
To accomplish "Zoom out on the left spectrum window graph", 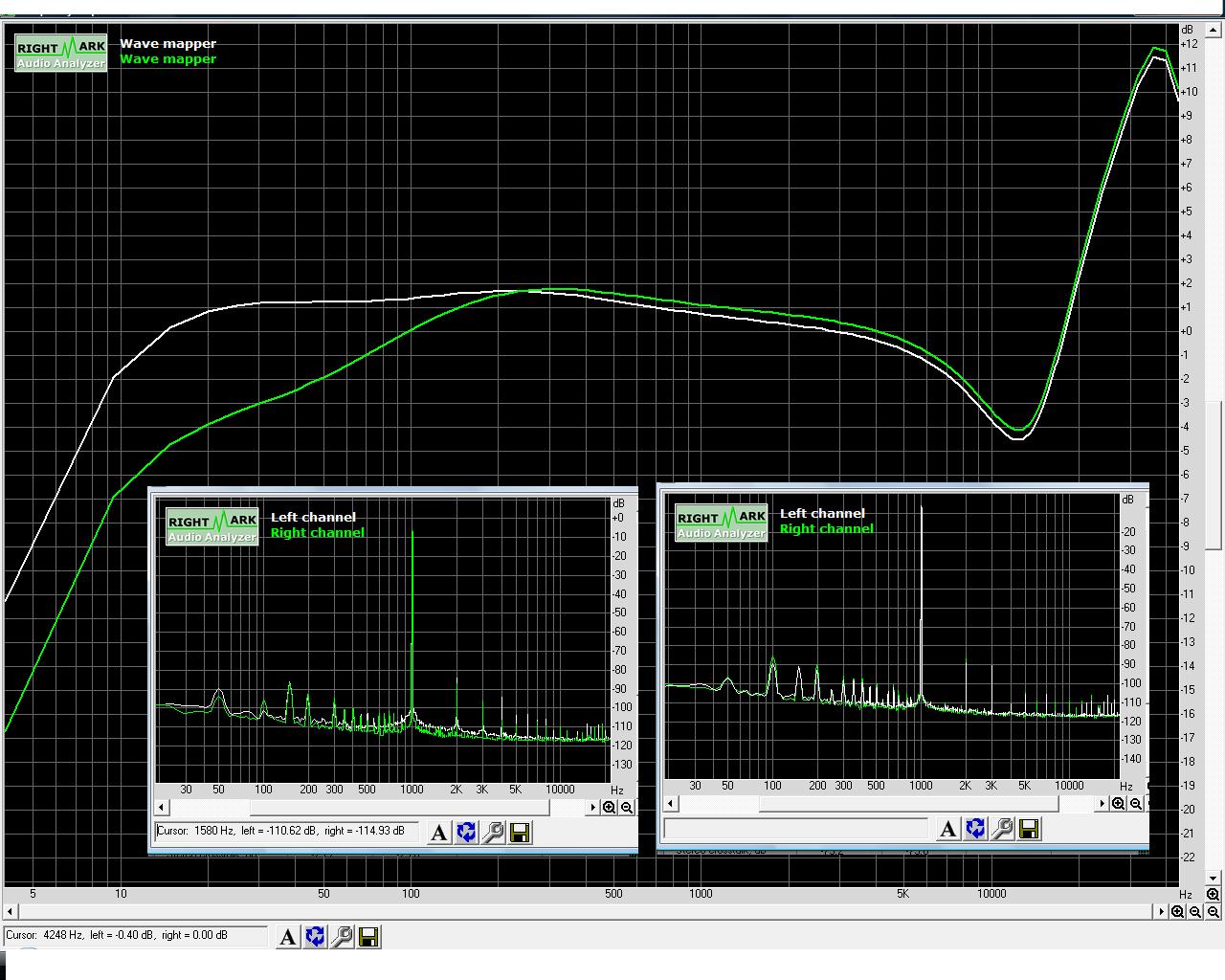I will tap(627, 808).
